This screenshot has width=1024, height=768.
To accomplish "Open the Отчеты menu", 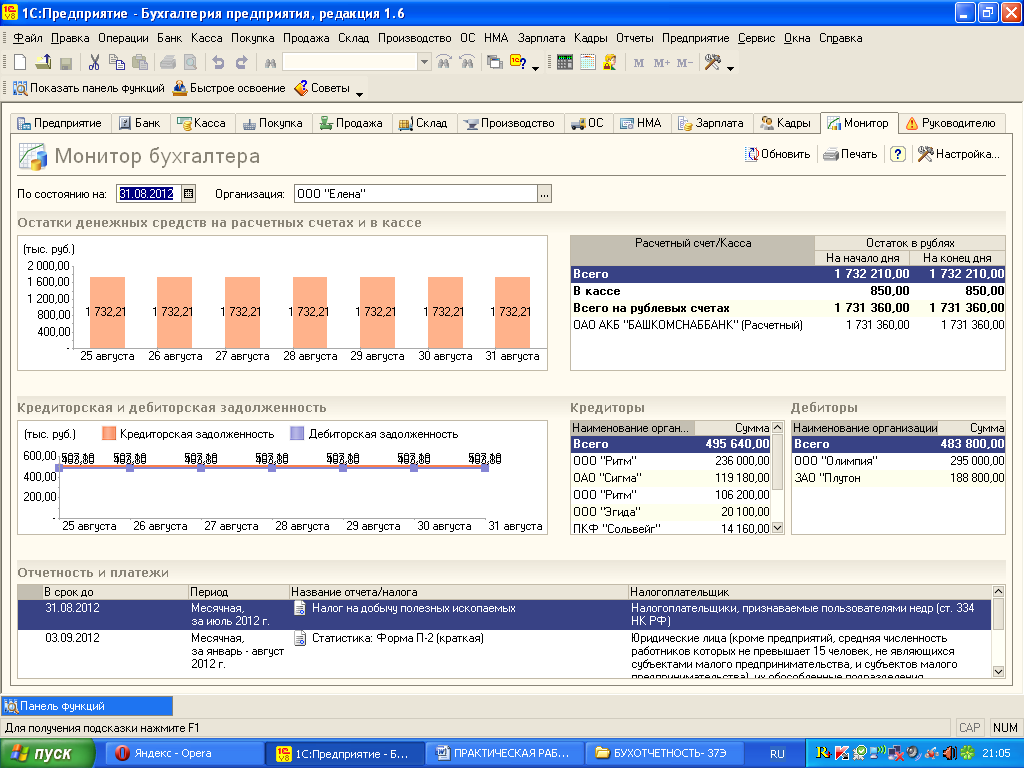I will tap(634, 38).
